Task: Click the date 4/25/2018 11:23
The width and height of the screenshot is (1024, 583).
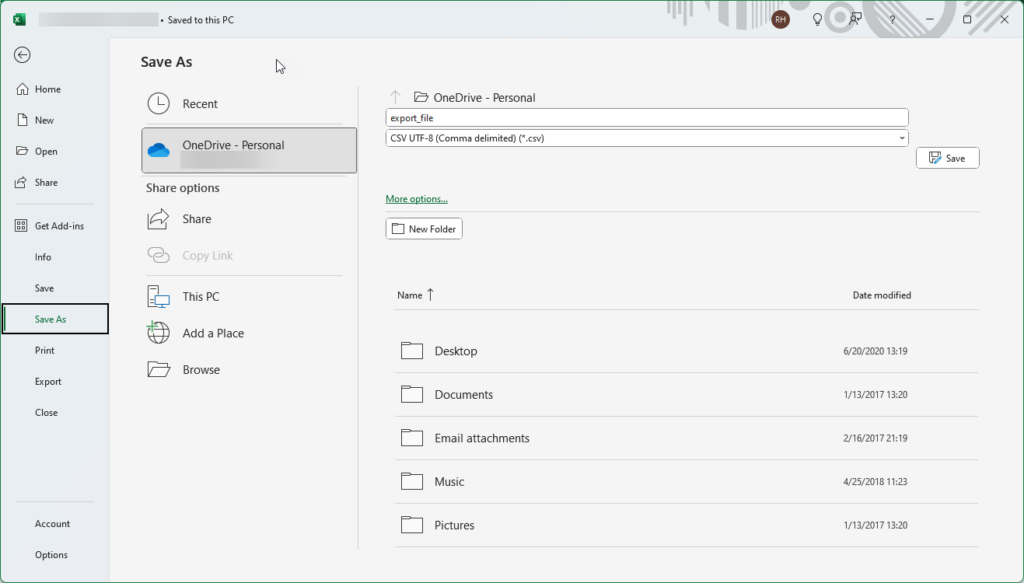Action: pos(875,482)
